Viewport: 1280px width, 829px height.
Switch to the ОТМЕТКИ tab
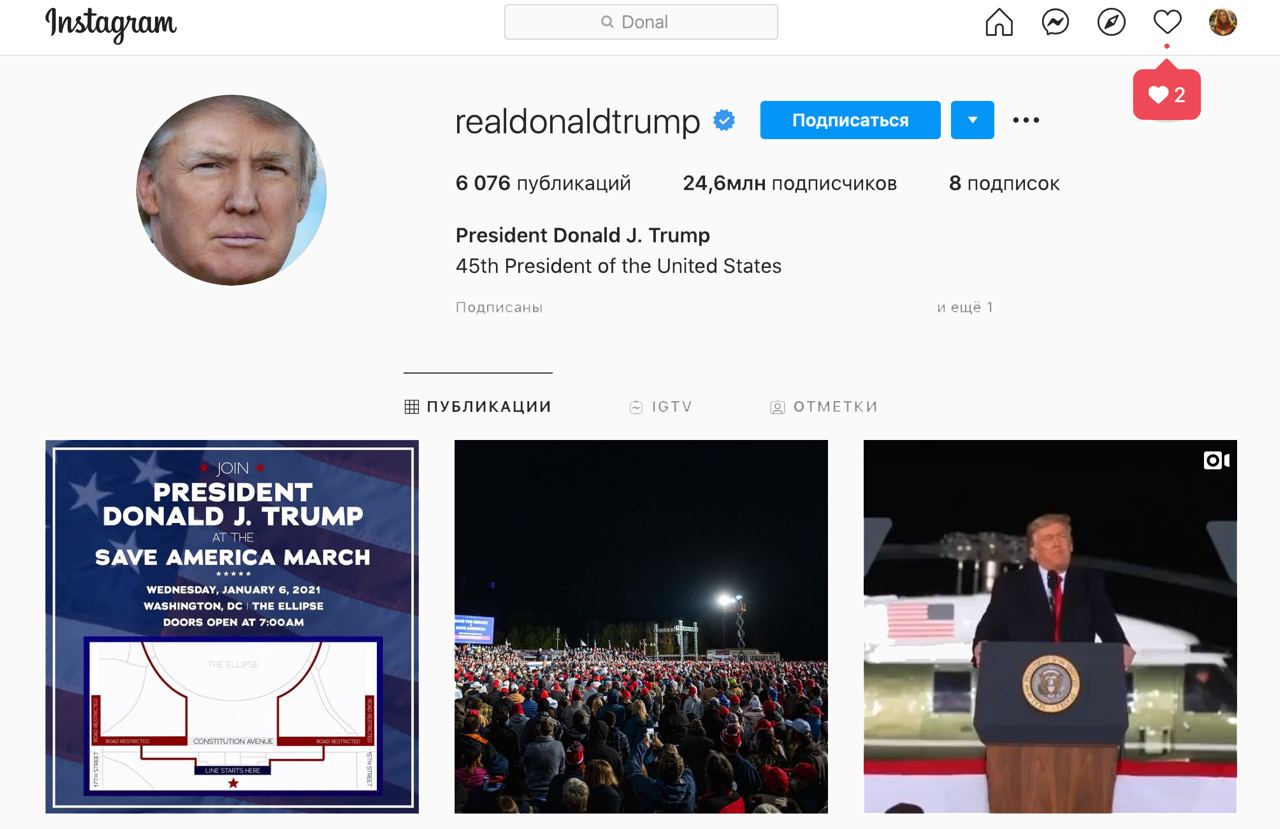click(x=824, y=407)
